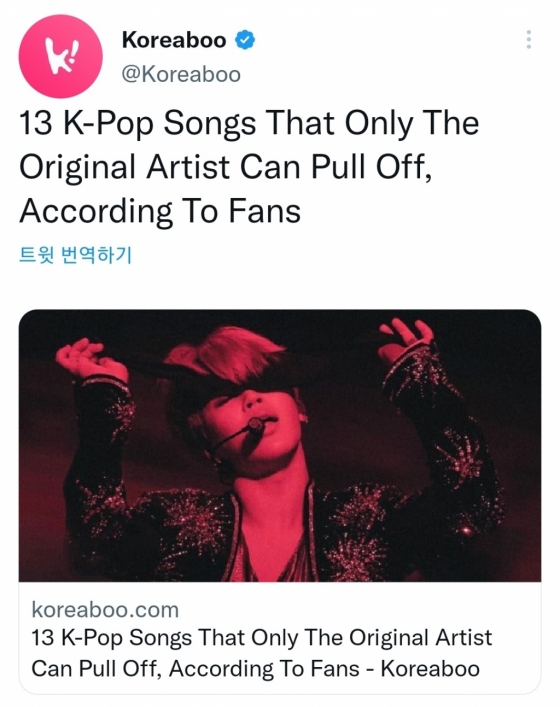This screenshot has width=560, height=707.
Task: Click 'Original Artist Can Pull Off,' tweet line
Action: (x=225, y=167)
